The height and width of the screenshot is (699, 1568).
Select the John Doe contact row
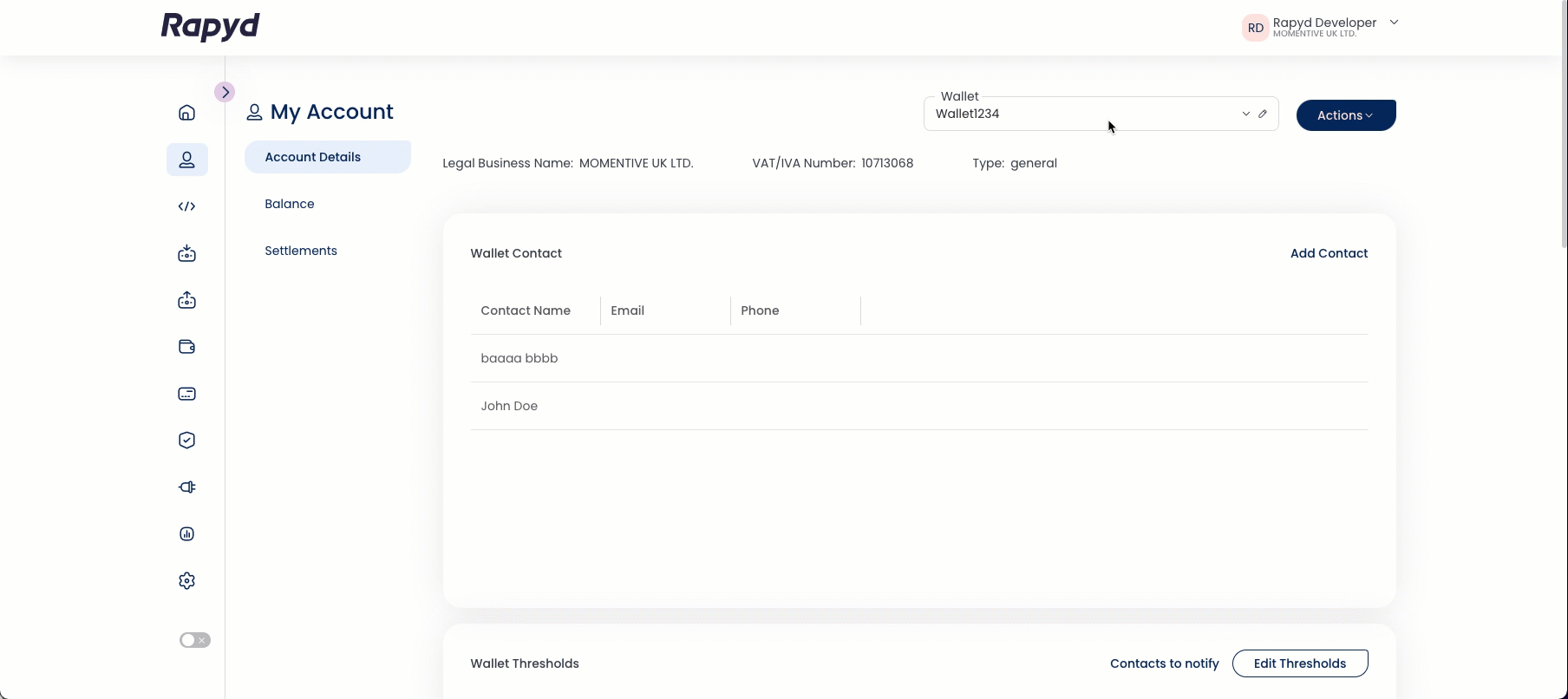(x=919, y=406)
